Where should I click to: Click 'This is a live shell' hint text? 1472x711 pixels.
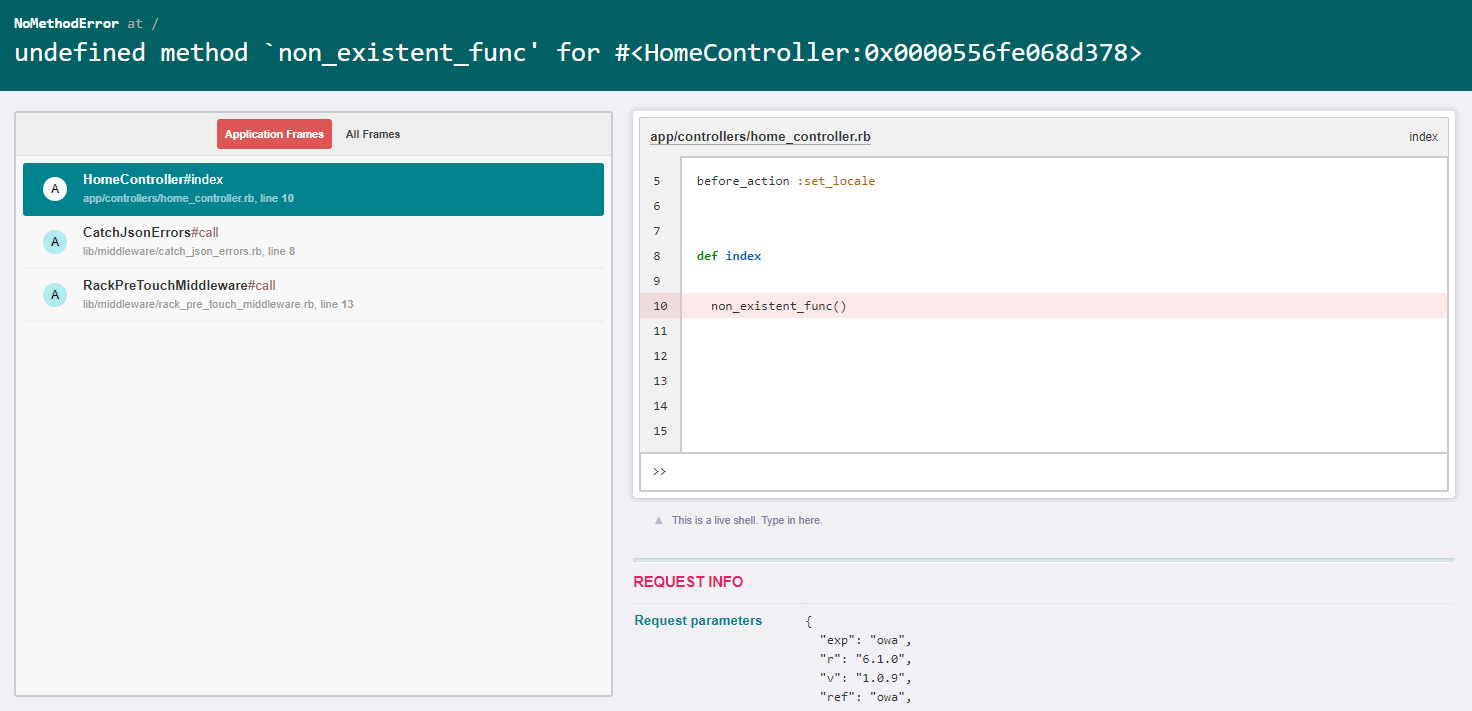[747, 521]
